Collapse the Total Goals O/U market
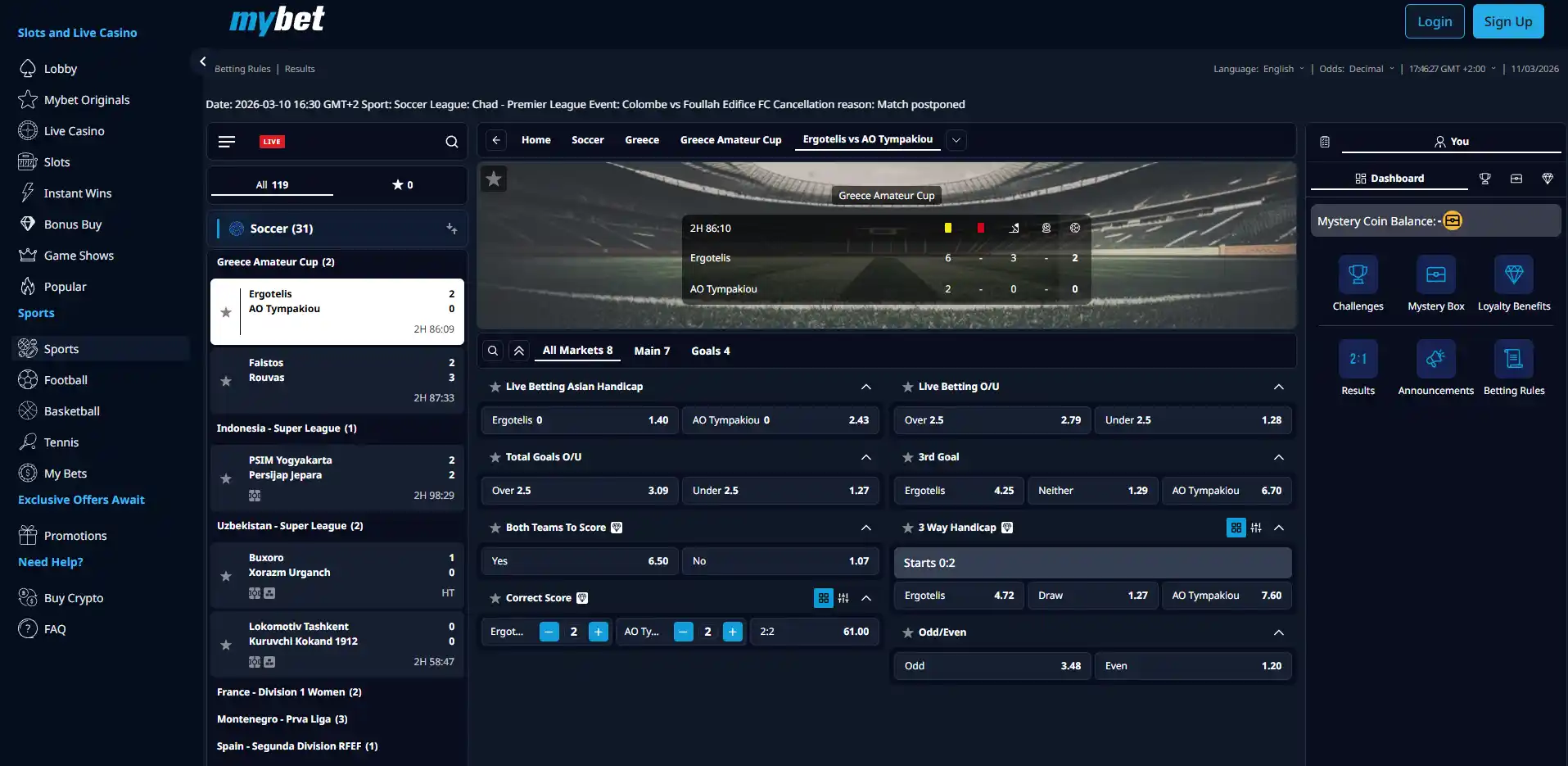This screenshot has width=1568, height=766. coord(866,457)
